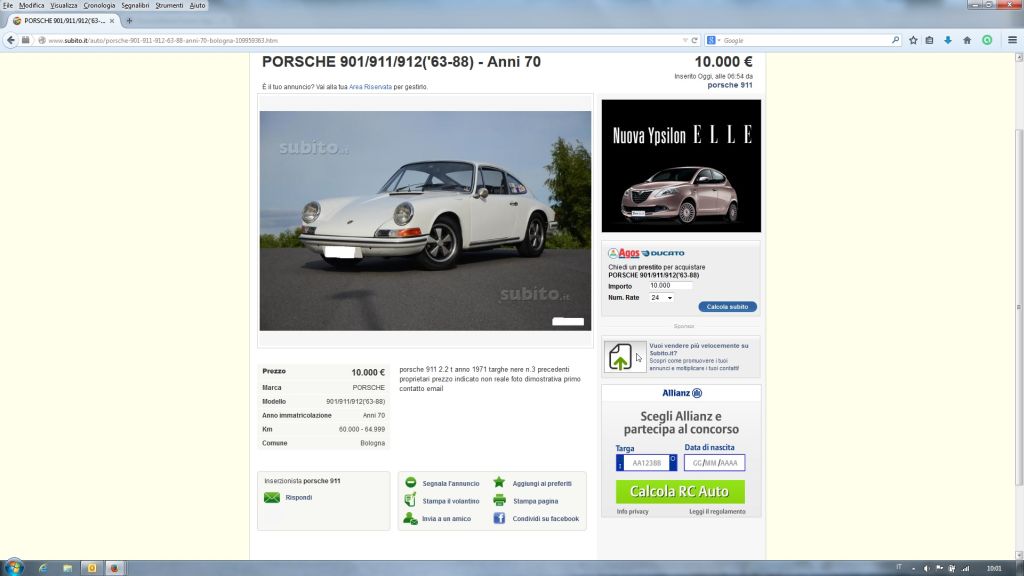Open the Num. Rate dropdown showing 24
The image size is (1024, 576).
point(661,298)
